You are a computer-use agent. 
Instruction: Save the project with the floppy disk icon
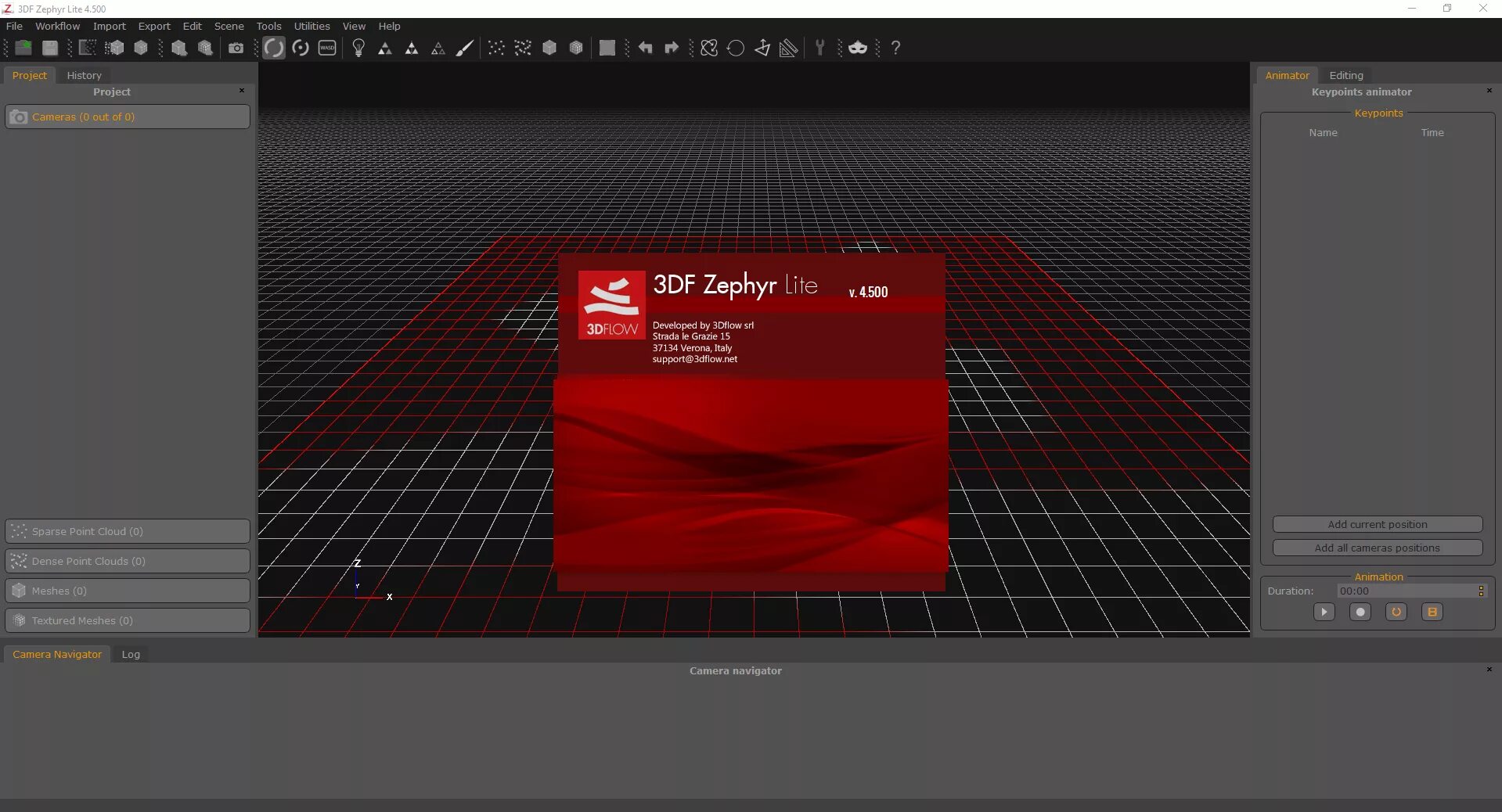tap(50, 48)
